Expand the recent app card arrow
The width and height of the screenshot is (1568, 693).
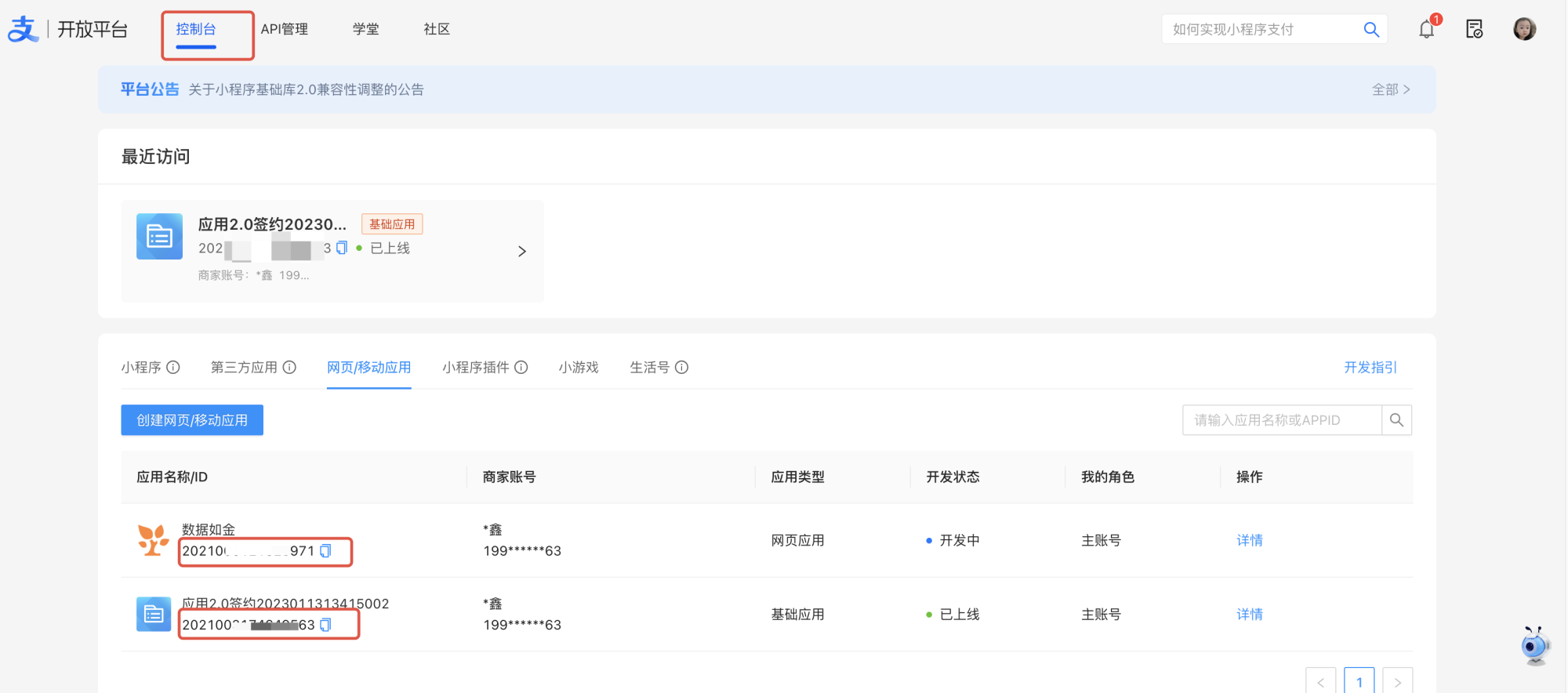(522, 252)
